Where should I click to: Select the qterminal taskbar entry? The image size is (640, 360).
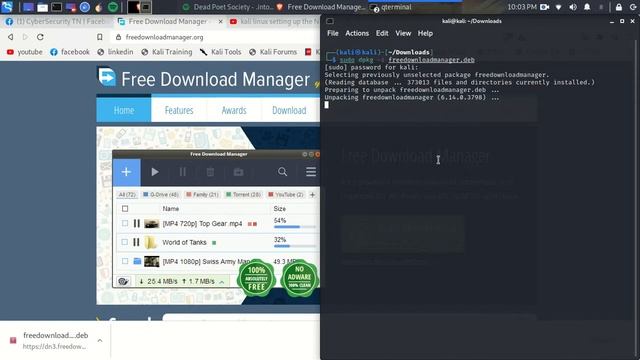pyautogui.click(x=415, y=7)
